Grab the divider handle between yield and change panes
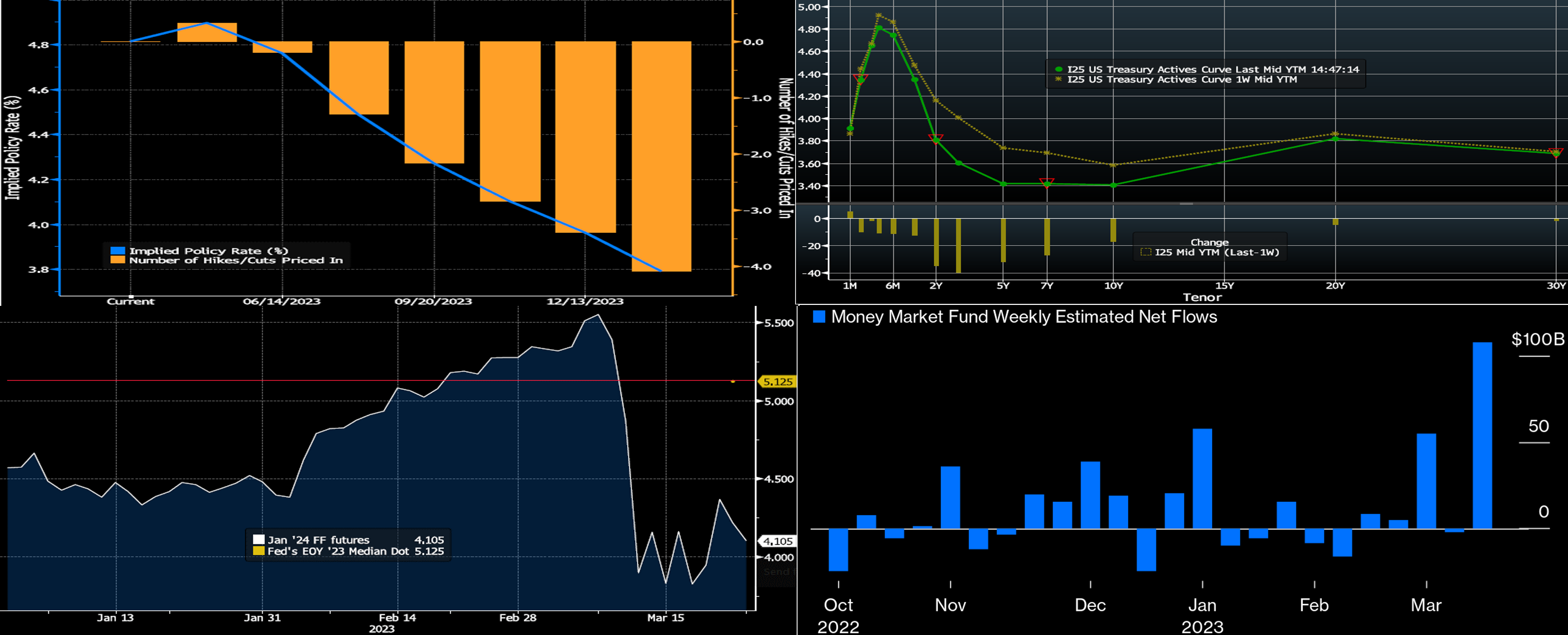 tap(1186, 204)
